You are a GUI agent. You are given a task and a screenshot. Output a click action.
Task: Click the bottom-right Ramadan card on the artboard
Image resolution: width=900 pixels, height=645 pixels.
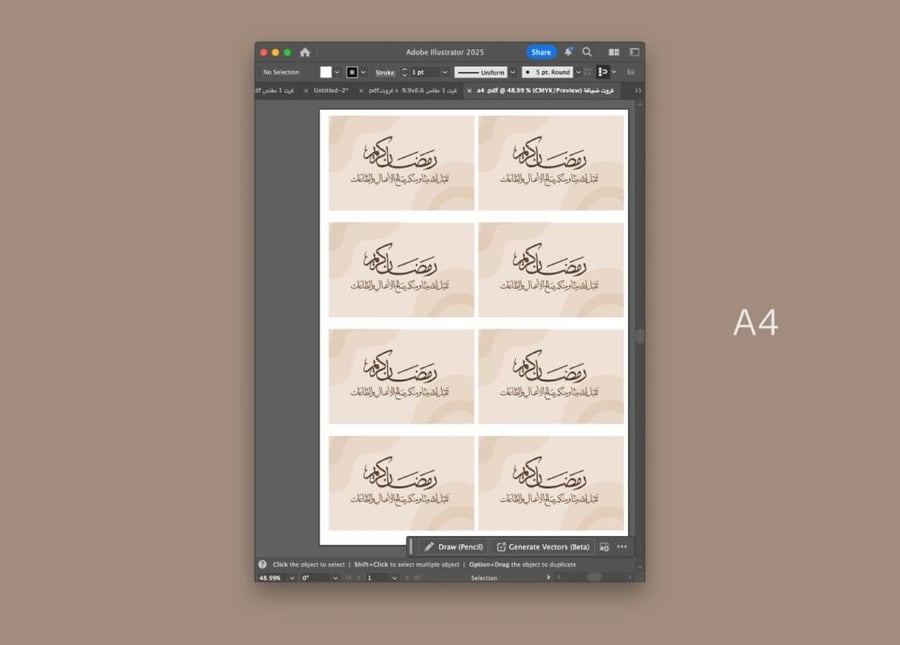tap(551, 483)
